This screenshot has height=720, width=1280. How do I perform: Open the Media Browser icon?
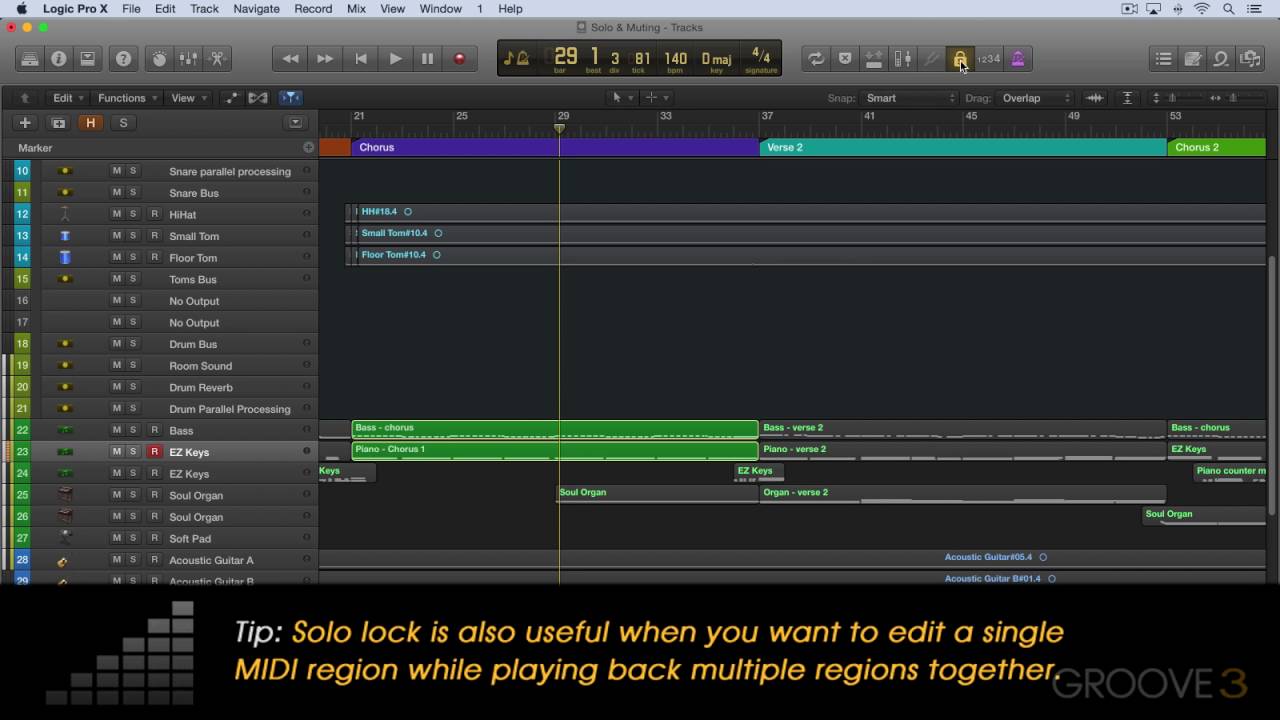1250,59
